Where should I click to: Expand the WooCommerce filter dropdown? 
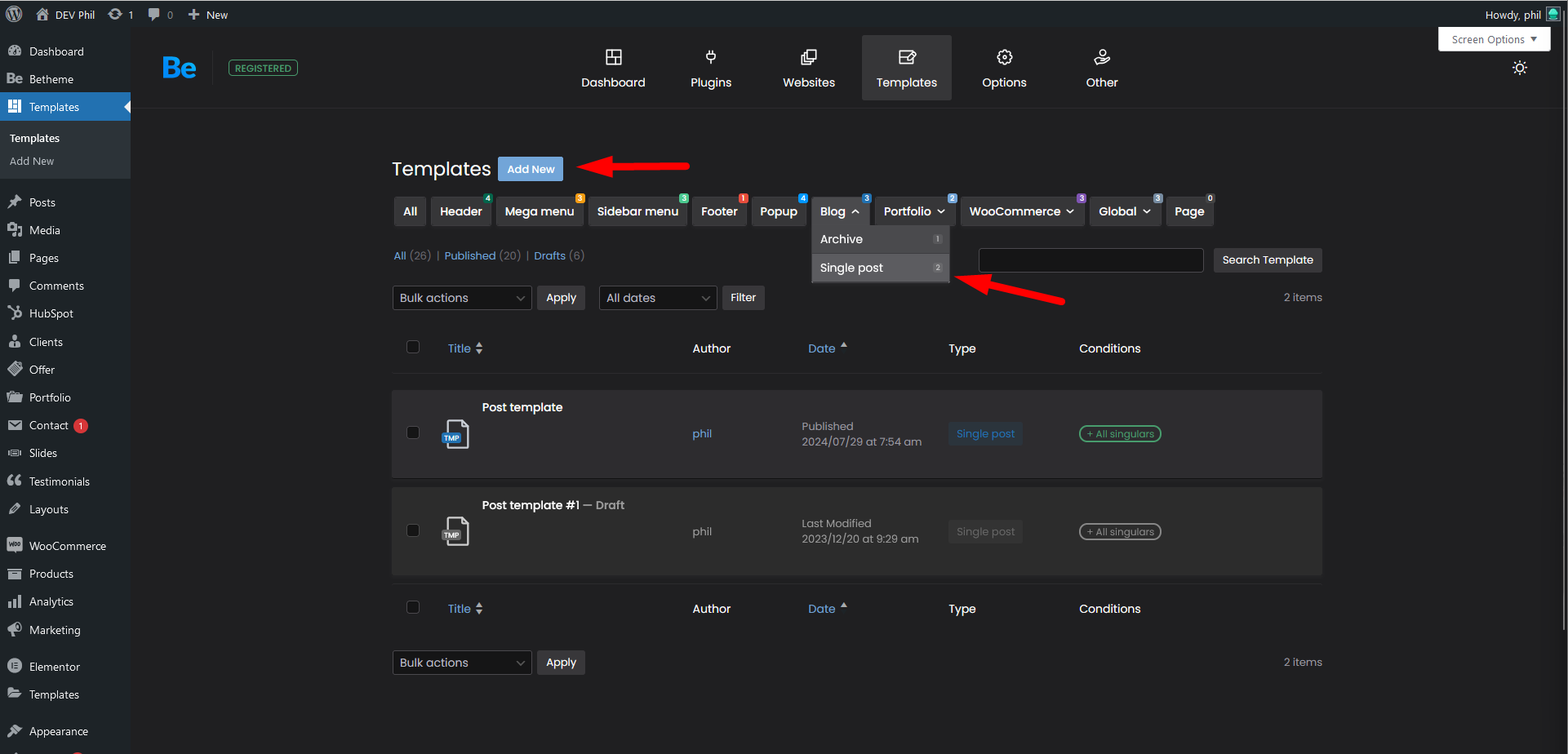coord(1022,211)
